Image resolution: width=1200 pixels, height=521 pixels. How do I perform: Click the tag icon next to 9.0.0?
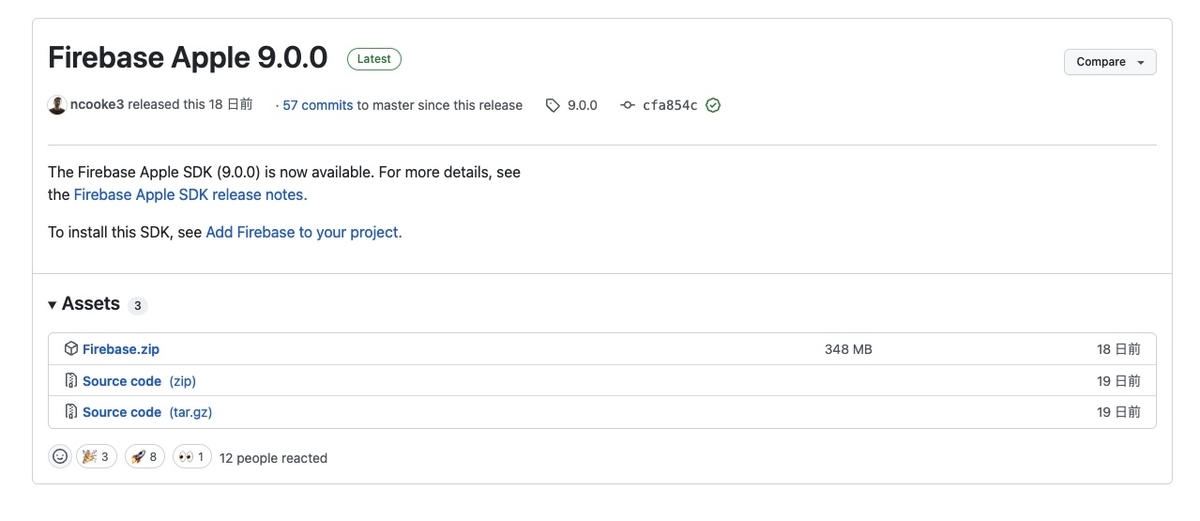click(553, 105)
